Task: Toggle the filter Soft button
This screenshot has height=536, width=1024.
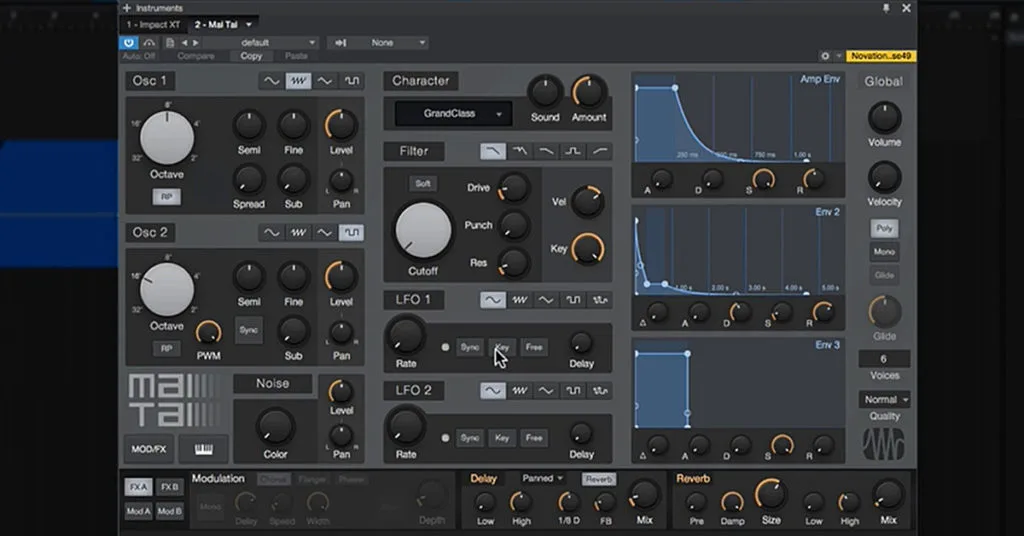Action: pyautogui.click(x=423, y=183)
